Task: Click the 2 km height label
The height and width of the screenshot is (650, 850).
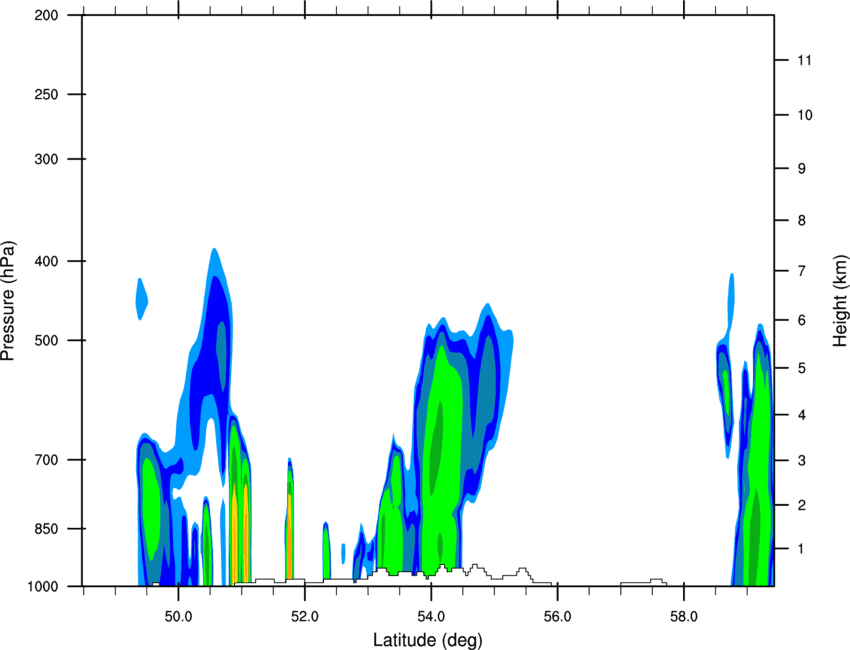Action: click(x=802, y=505)
